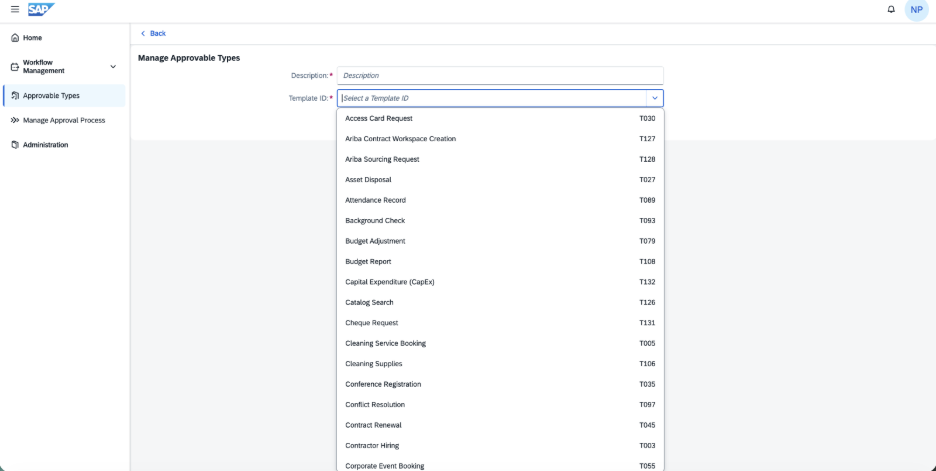Click the Description input field
Image resolution: width=936 pixels, height=471 pixels.
[500, 75]
